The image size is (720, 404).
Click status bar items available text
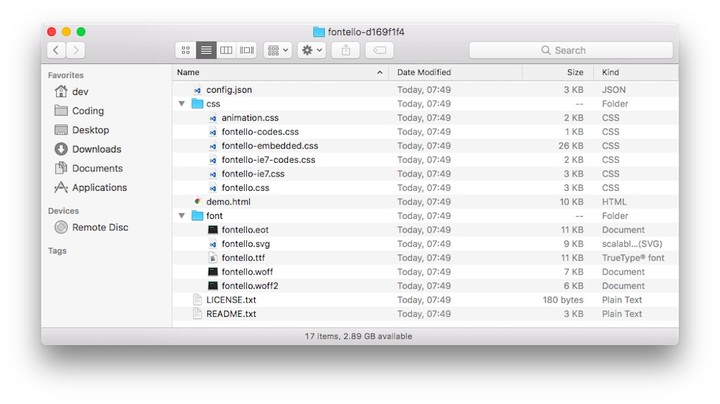358,336
